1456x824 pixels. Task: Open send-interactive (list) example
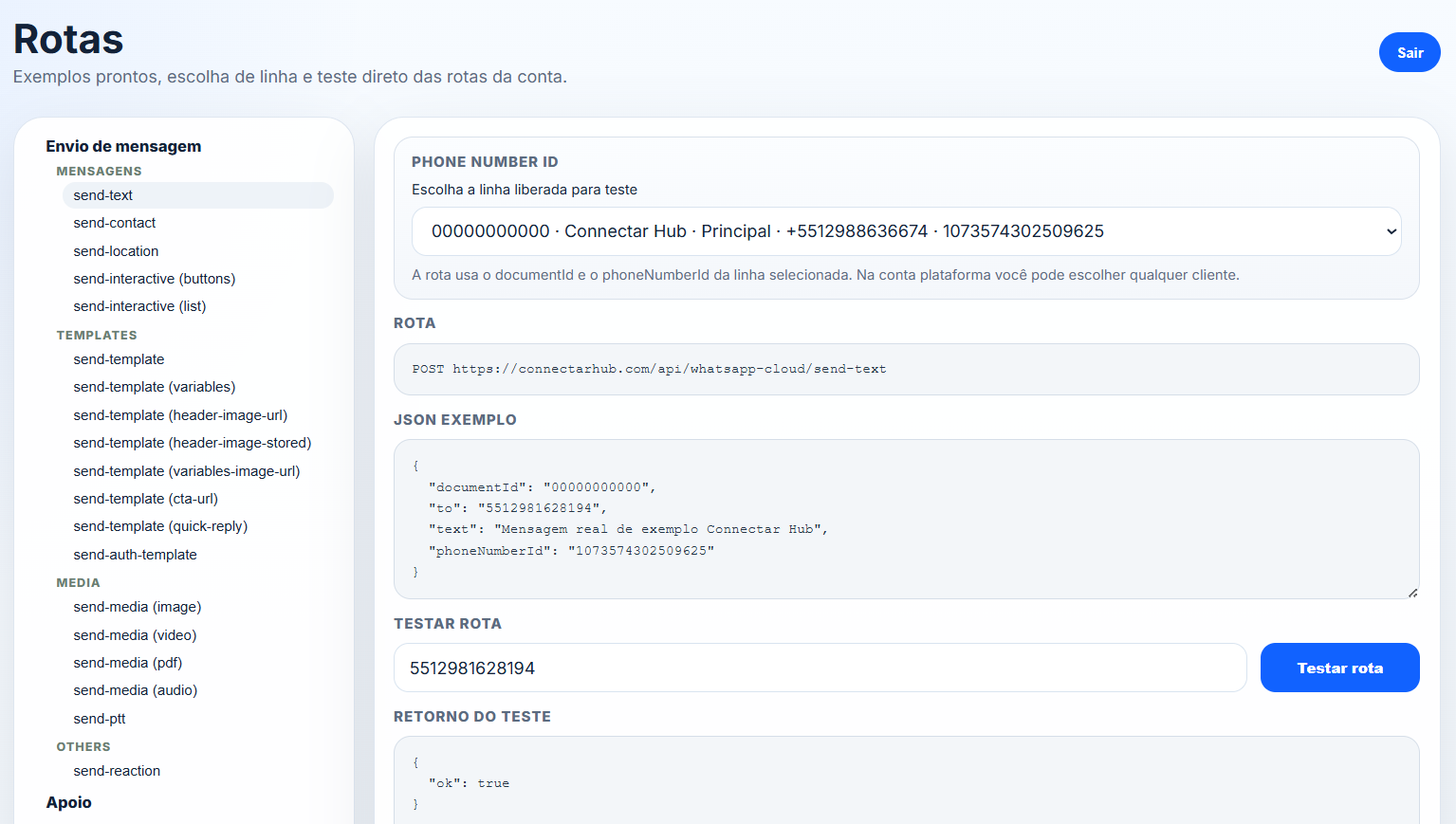click(139, 306)
